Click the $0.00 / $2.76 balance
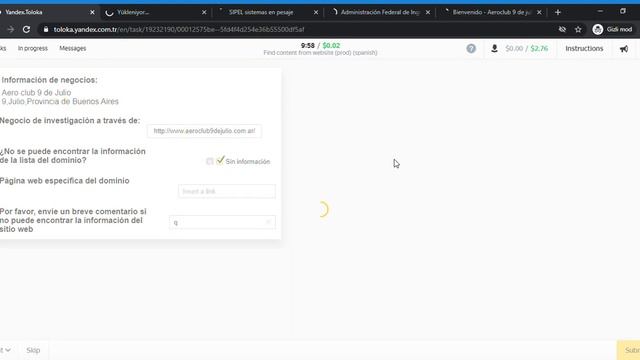The height and width of the screenshot is (360, 640). click(x=527, y=49)
